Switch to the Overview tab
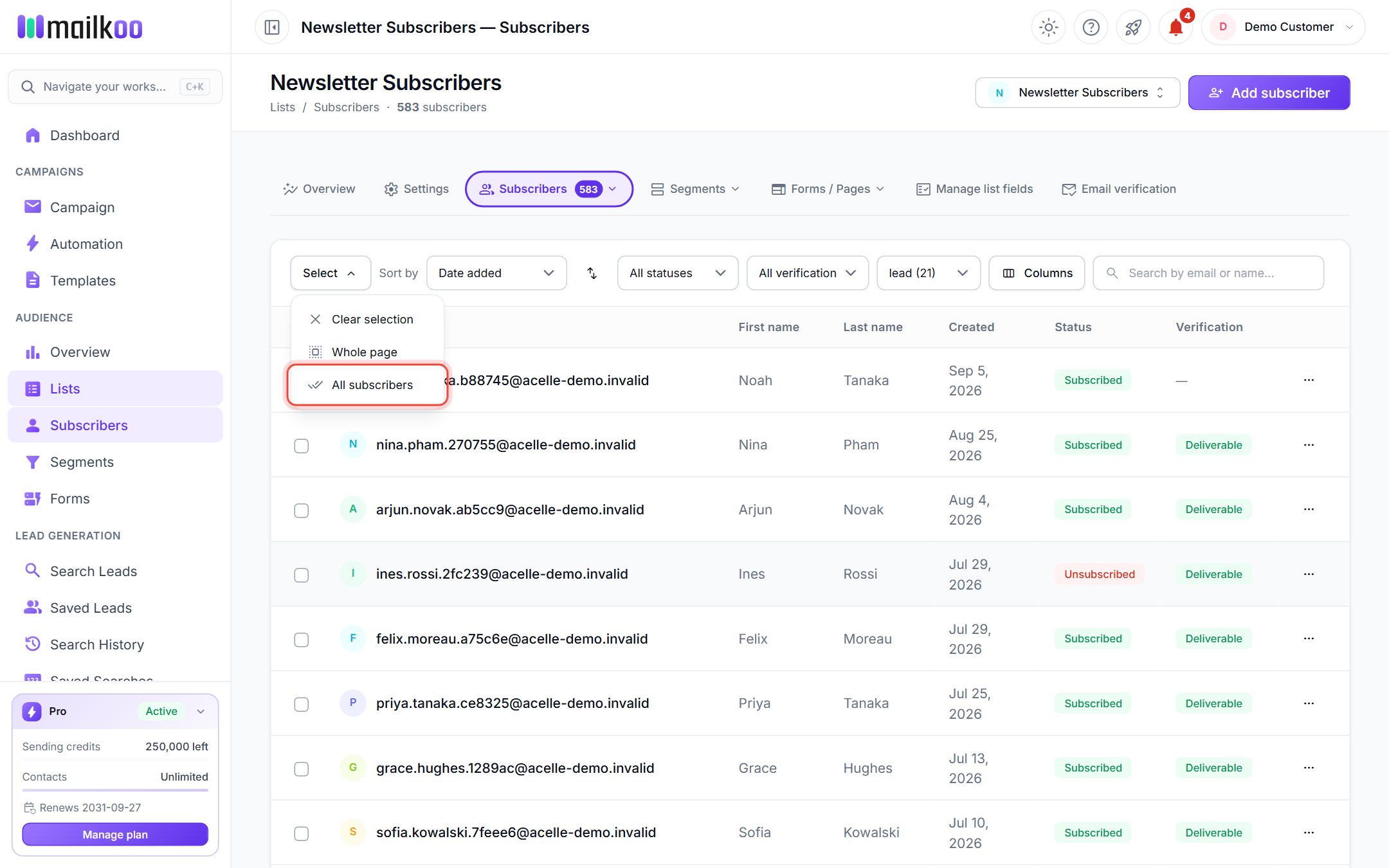This screenshot has width=1389, height=868. (319, 189)
